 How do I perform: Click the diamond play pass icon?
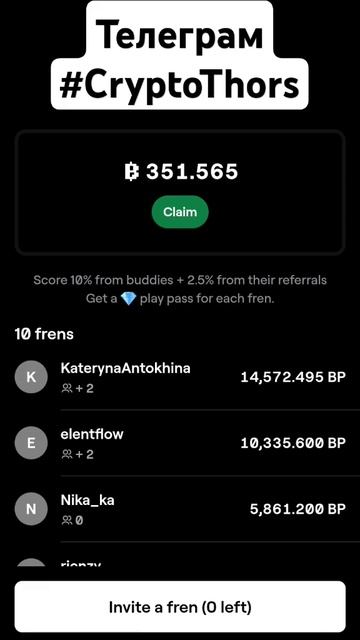(x=128, y=299)
